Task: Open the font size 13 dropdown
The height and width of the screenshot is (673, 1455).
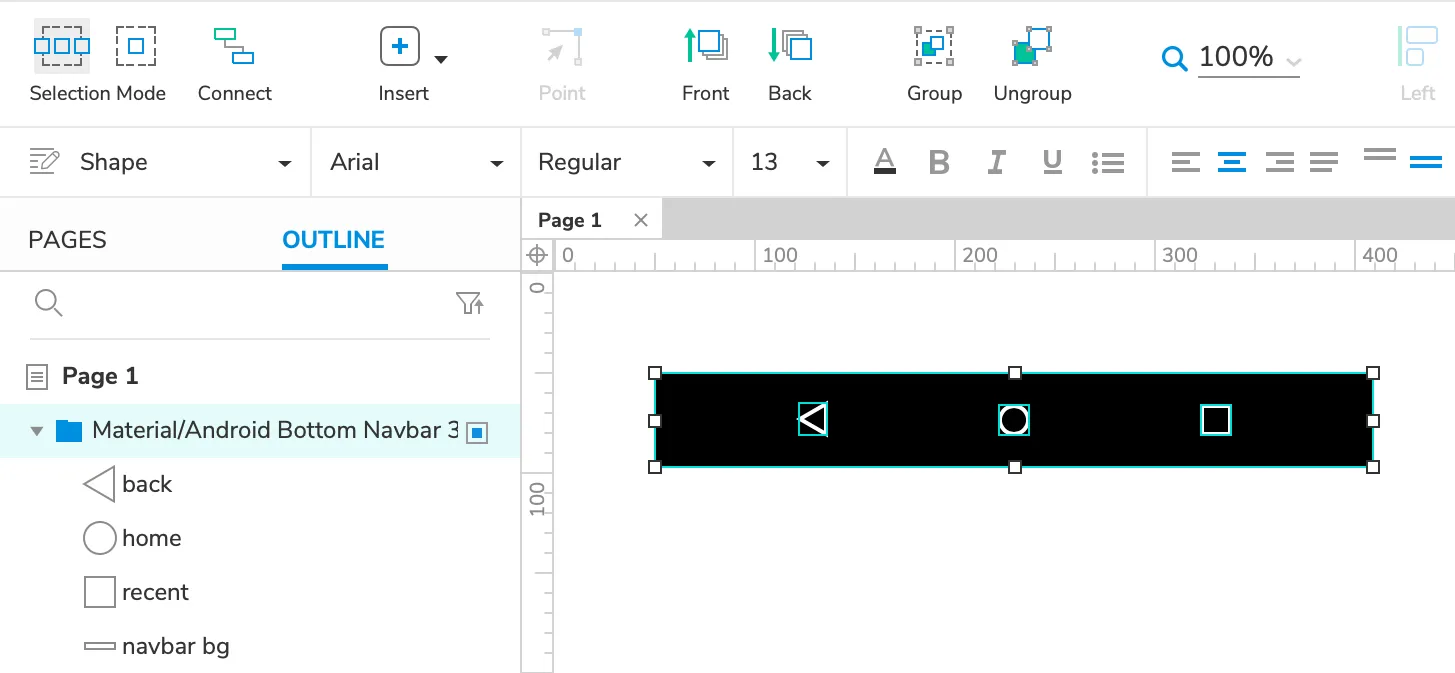Action: 790,162
